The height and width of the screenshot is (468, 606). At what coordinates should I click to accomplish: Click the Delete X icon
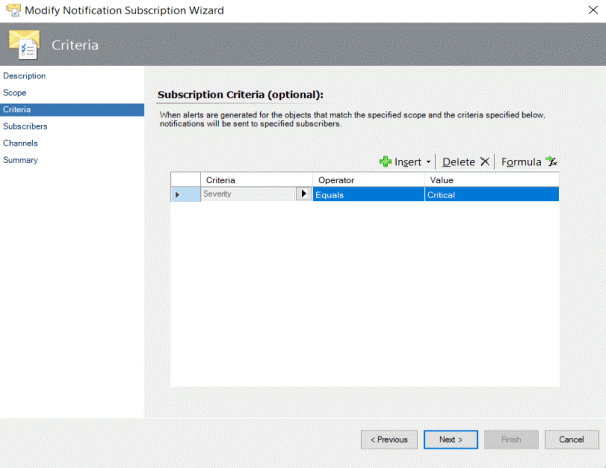(484, 162)
